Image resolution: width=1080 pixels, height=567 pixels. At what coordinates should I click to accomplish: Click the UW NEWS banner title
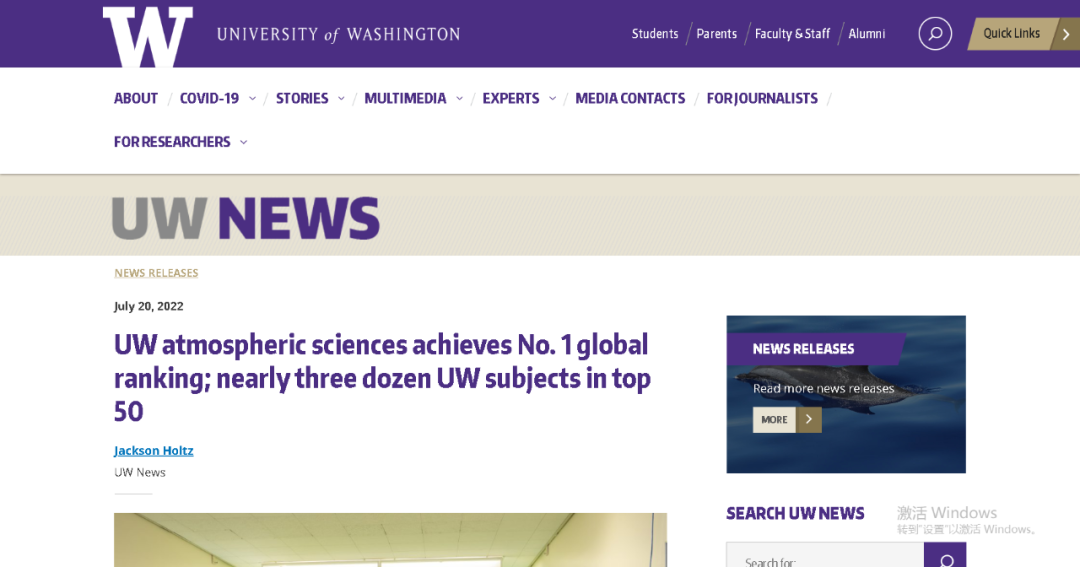[245, 218]
